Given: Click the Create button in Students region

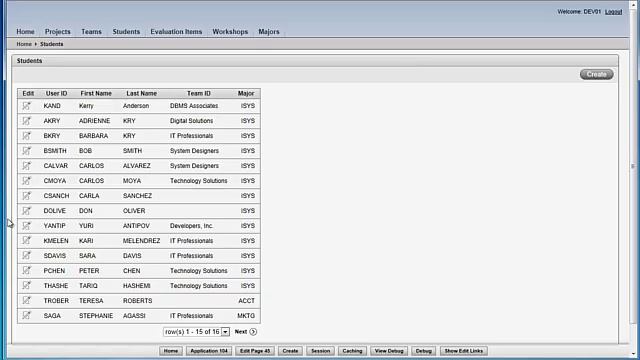Looking at the screenshot, I should pos(596,74).
